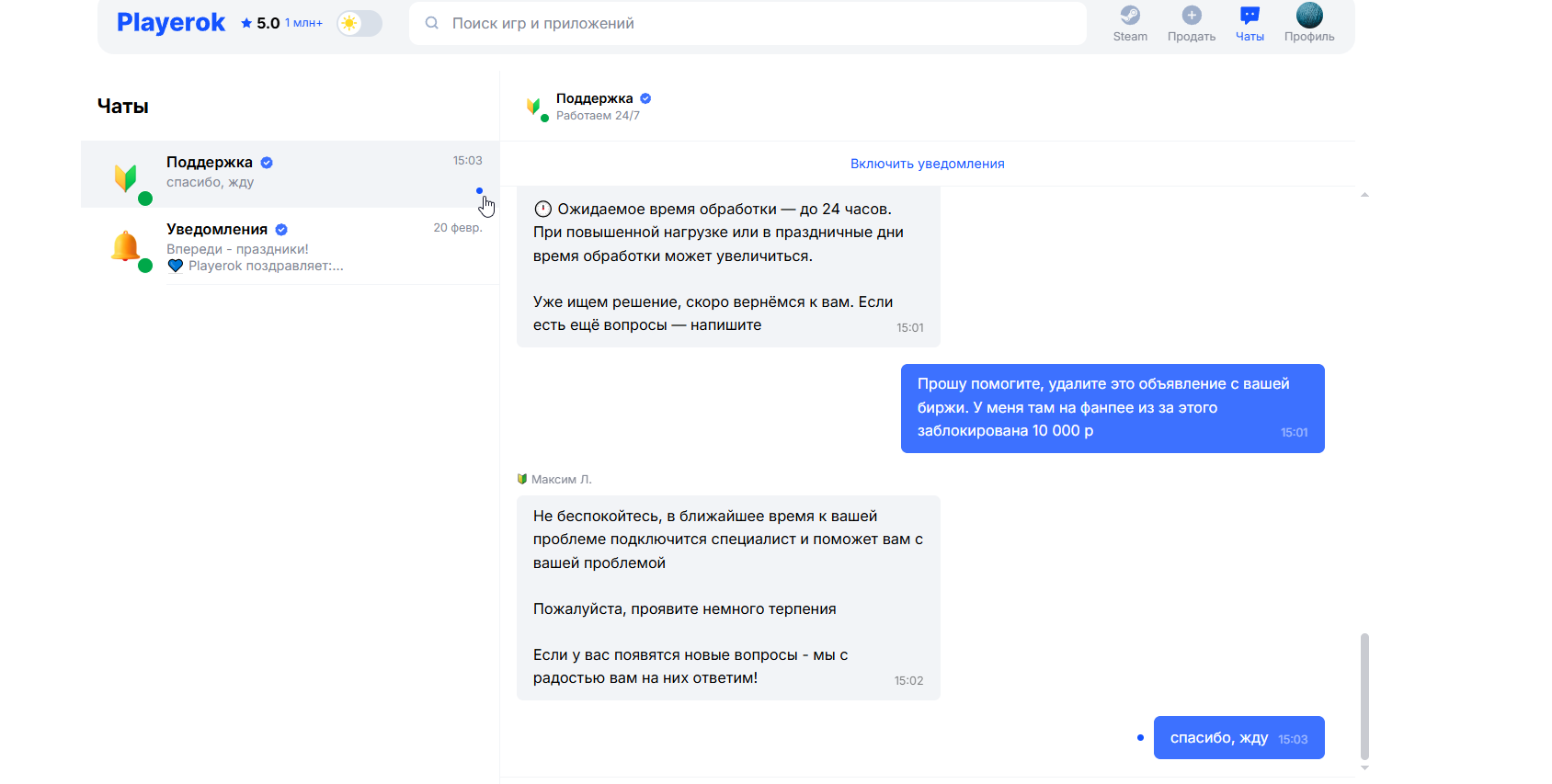Click the 5.0 star rating
The height and width of the screenshot is (784, 1552).
[260, 23]
